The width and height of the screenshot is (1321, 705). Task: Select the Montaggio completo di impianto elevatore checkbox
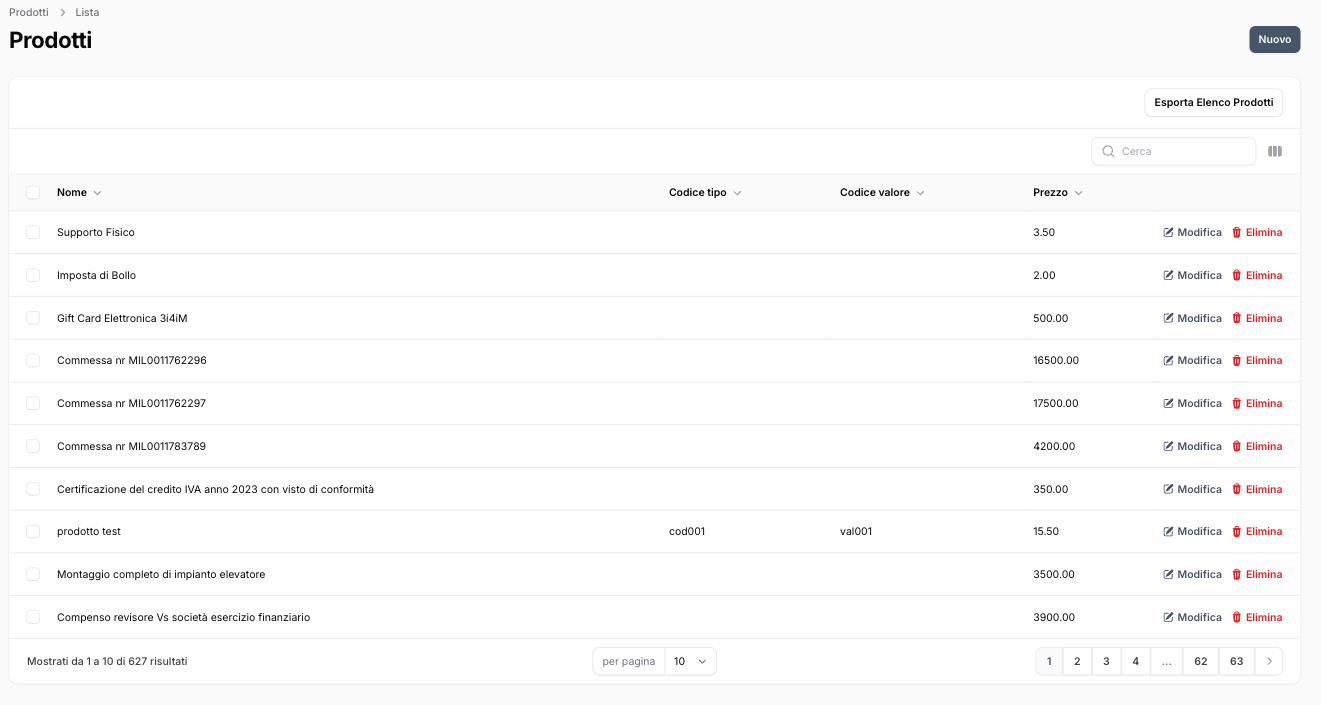pos(33,575)
